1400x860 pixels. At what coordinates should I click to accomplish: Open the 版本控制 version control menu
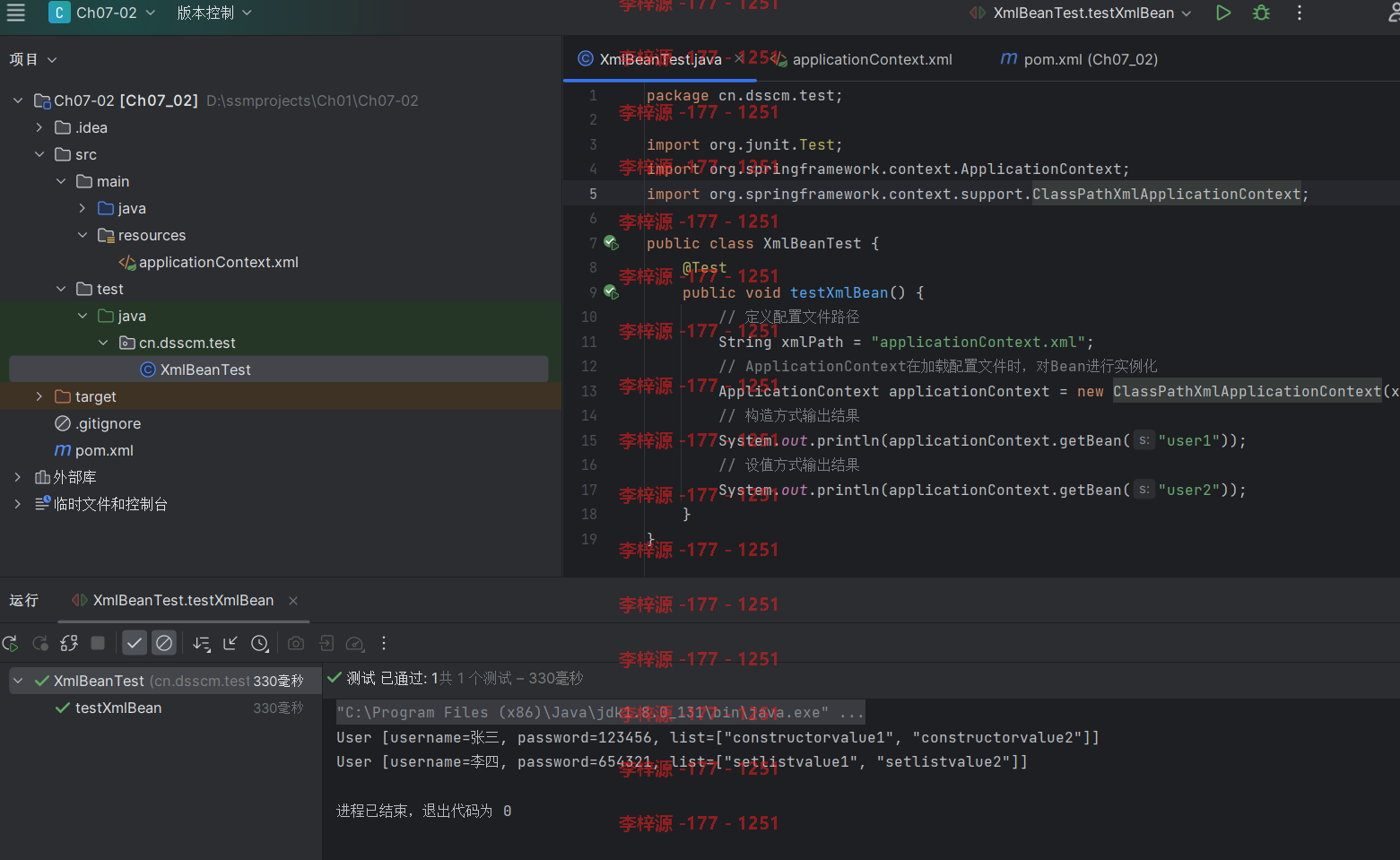pyautogui.click(x=214, y=13)
